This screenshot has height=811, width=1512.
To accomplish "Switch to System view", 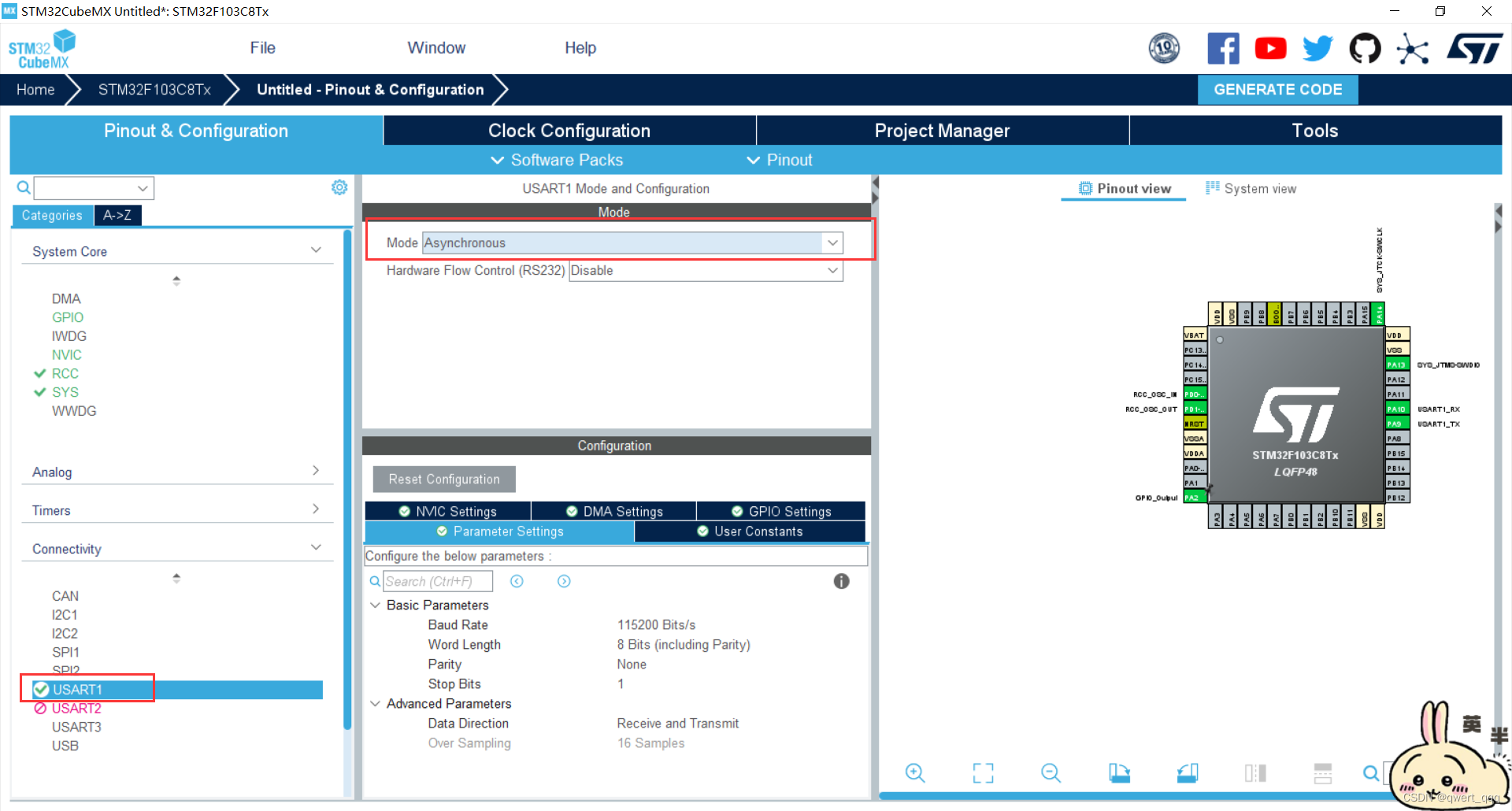I will point(1251,188).
